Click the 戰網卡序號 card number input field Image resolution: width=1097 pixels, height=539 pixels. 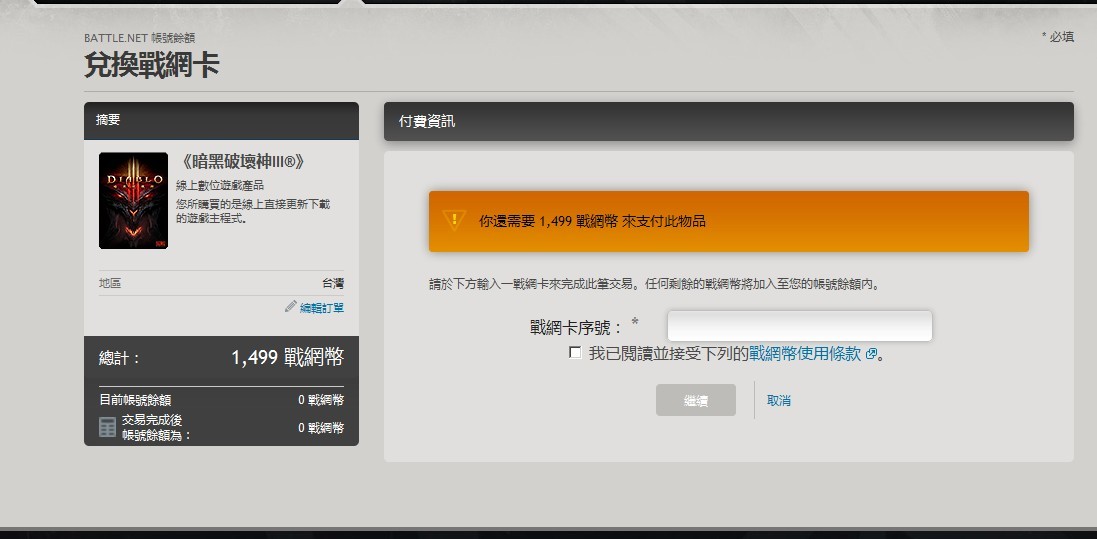coord(800,326)
